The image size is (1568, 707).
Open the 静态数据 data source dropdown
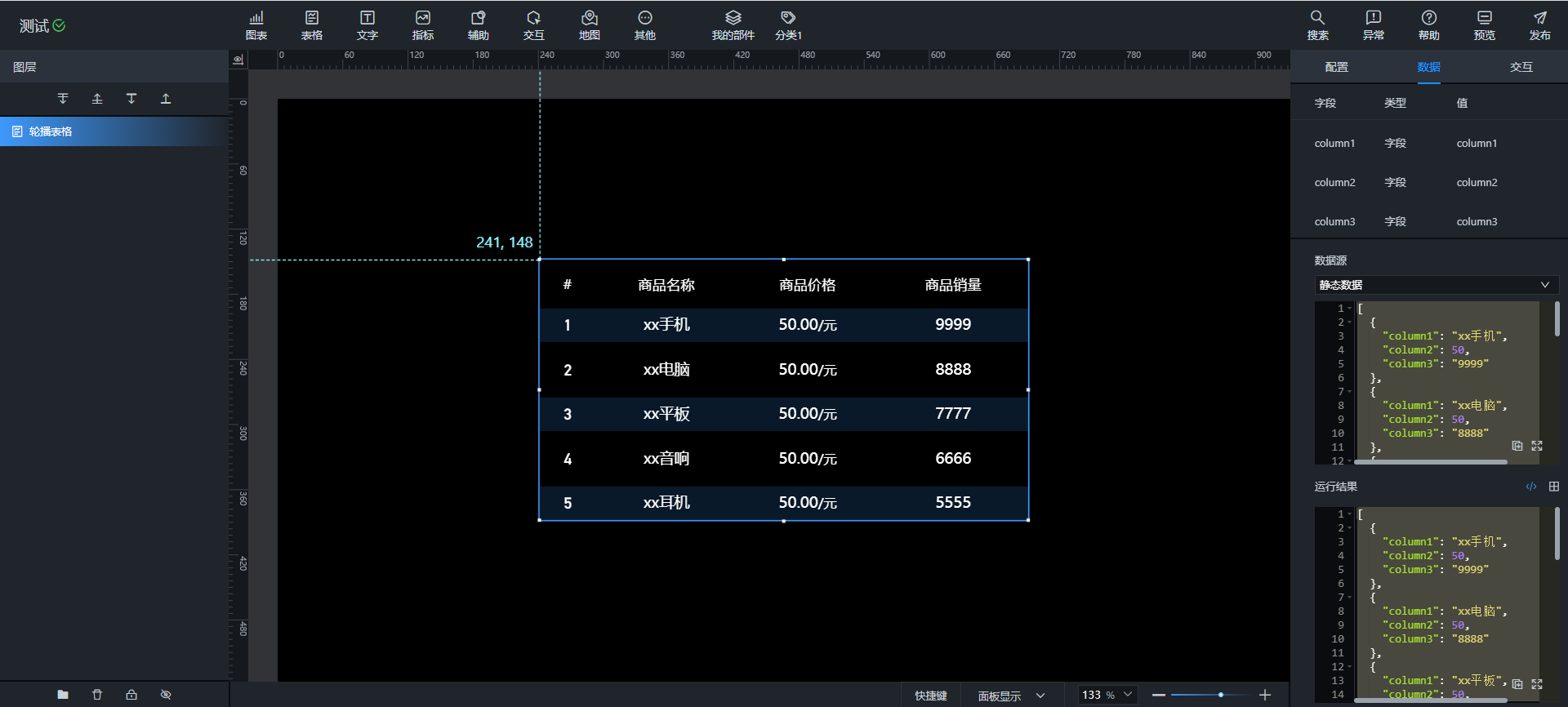1435,285
